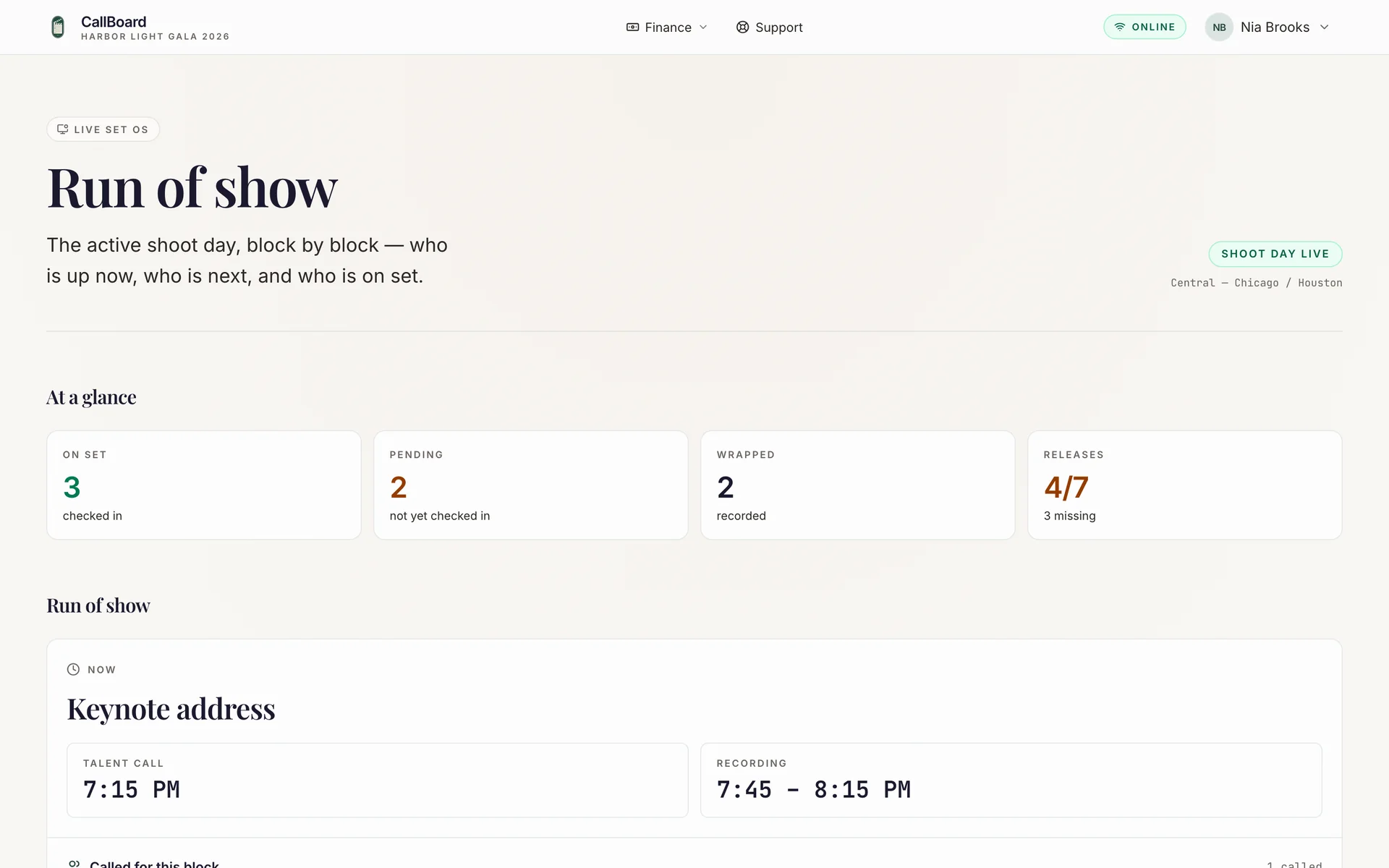Select the ON SET stat card
This screenshot has width=1389, height=868.
click(204, 485)
